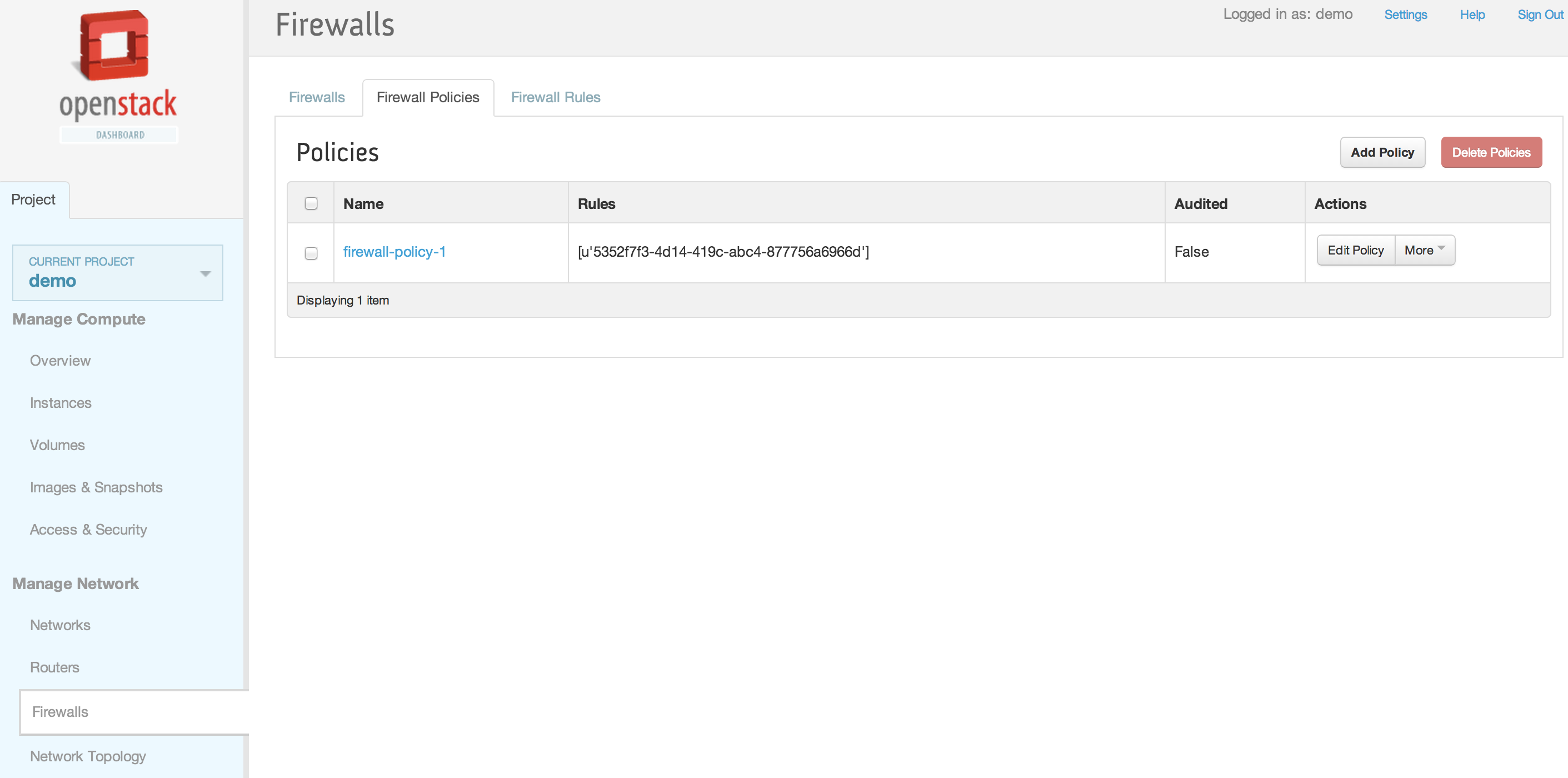Click the Edit Policy button
This screenshot has height=778, width=1568.
pyautogui.click(x=1356, y=250)
